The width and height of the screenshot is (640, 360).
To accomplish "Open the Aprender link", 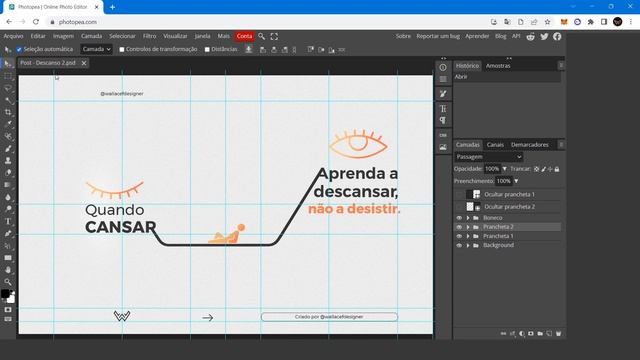I will (477, 36).
